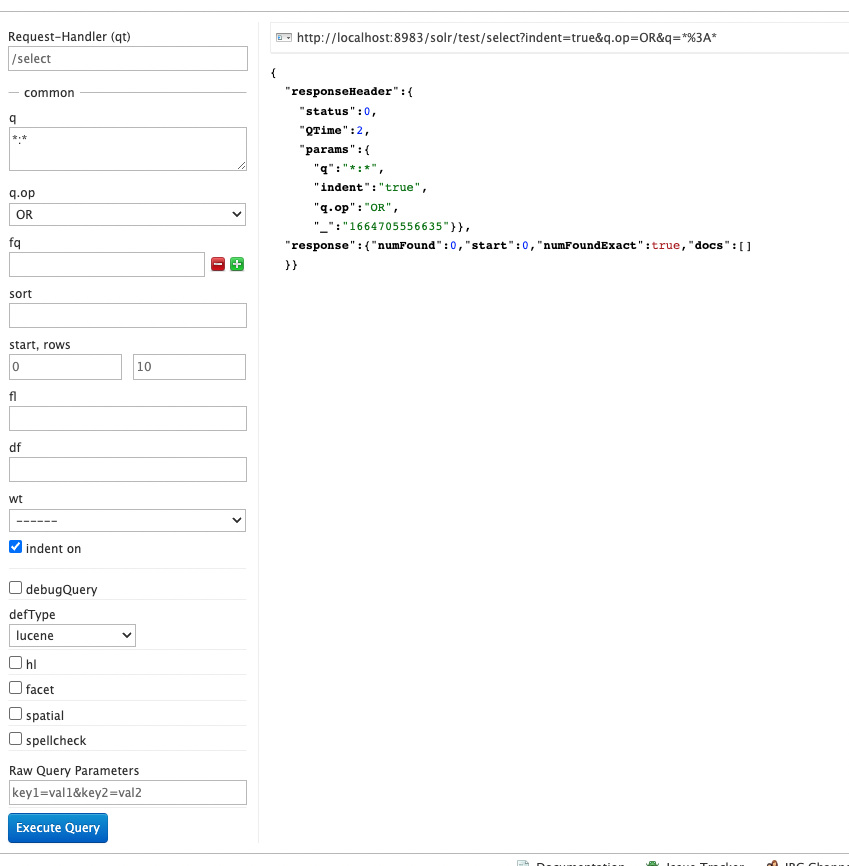The height and width of the screenshot is (866, 849).
Task: Open the q.op operator dropdown
Action: tap(127, 214)
